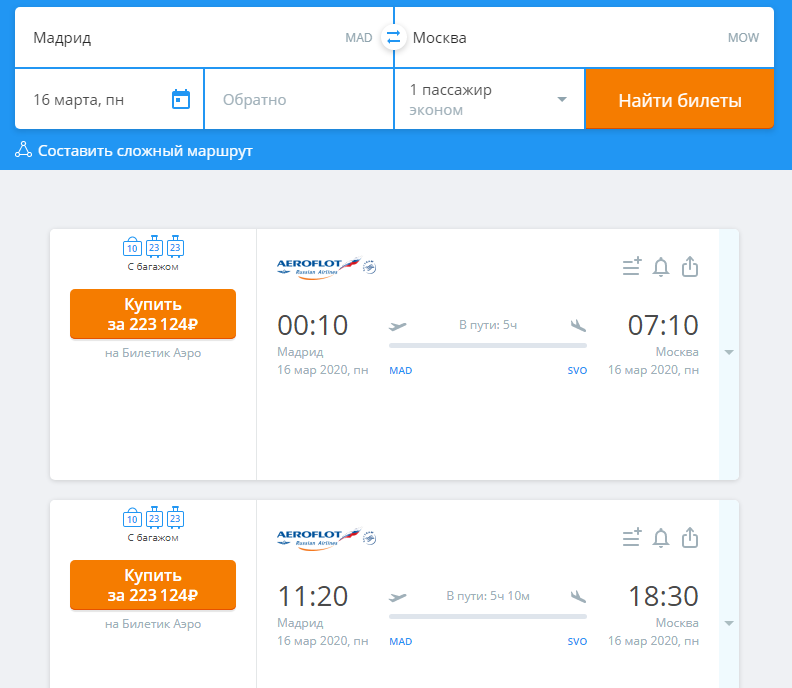Subscribe to price alert bell on first flight
Screen dimensions: 792x688
661,267
